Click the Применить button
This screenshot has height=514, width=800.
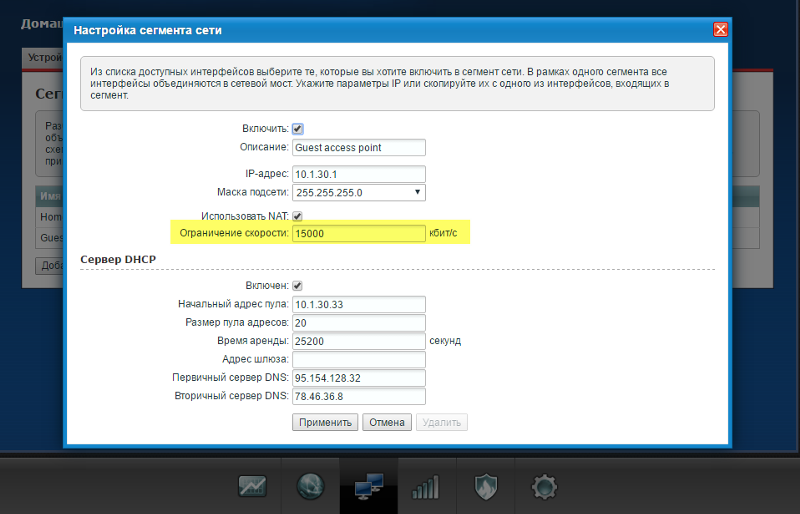coord(325,422)
